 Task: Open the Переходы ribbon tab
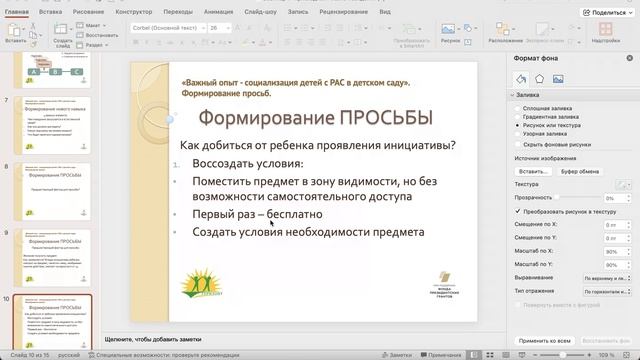[x=178, y=12]
